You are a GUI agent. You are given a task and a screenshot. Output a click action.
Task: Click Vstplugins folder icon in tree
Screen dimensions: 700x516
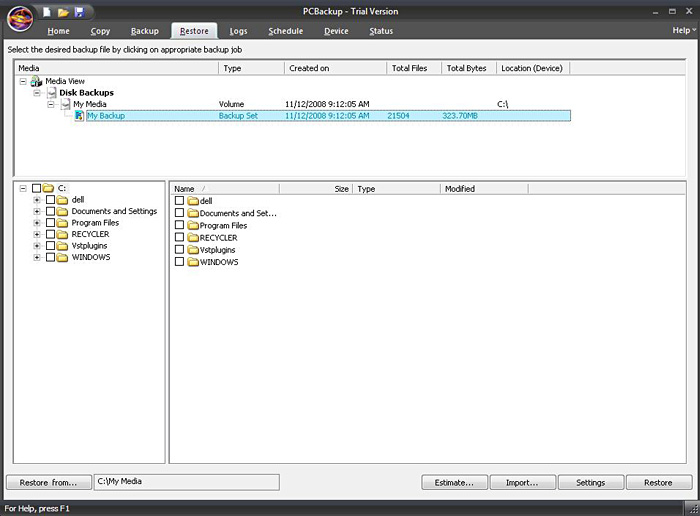(62, 246)
